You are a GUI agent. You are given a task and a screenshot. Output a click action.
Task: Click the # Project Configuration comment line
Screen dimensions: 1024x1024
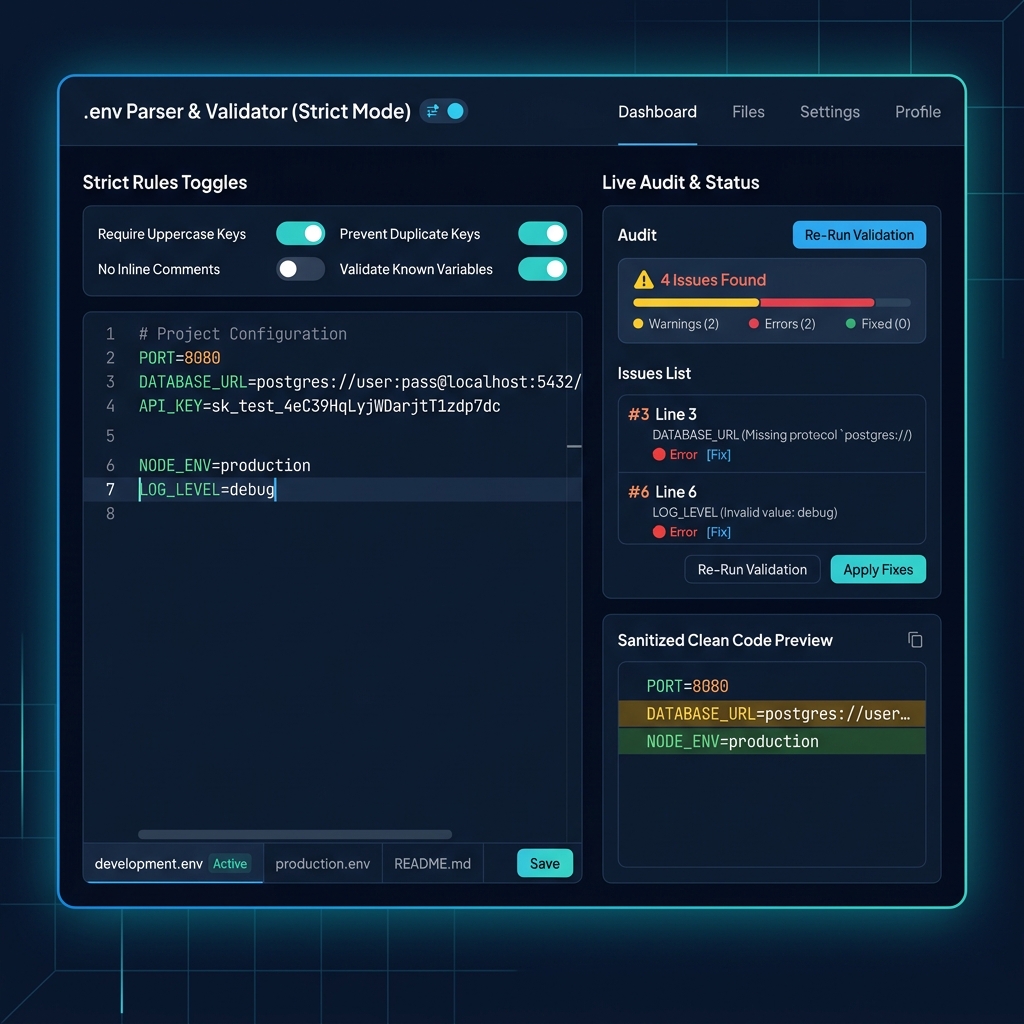pyautogui.click(x=243, y=334)
